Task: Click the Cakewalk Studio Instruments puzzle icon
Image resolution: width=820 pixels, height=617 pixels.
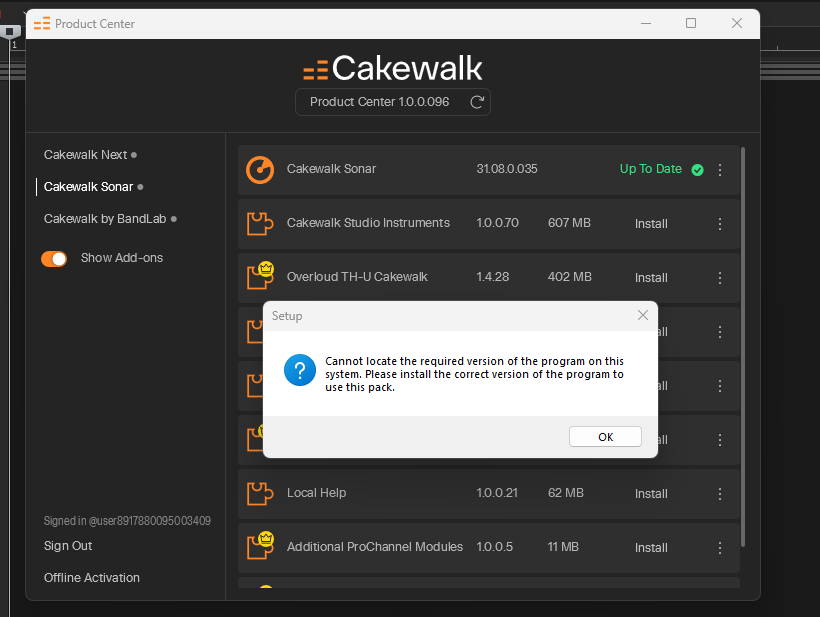Action: tap(260, 224)
